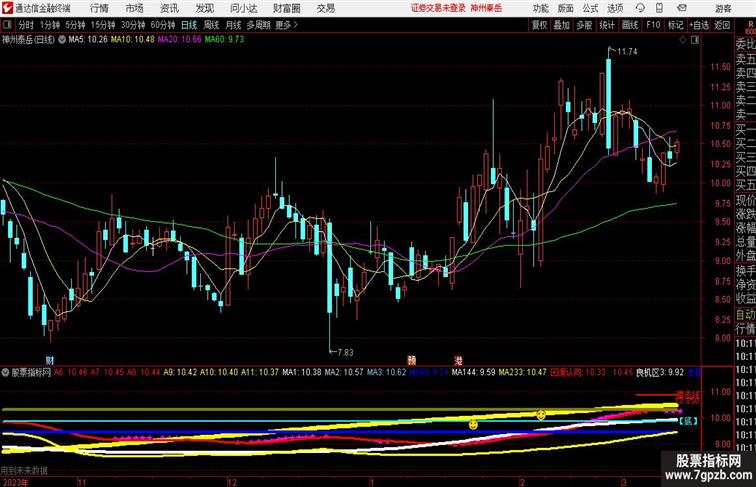Click the 股票指标网 indicator name
The width and height of the screenshot is (756, 487).
tap(31, 372)
